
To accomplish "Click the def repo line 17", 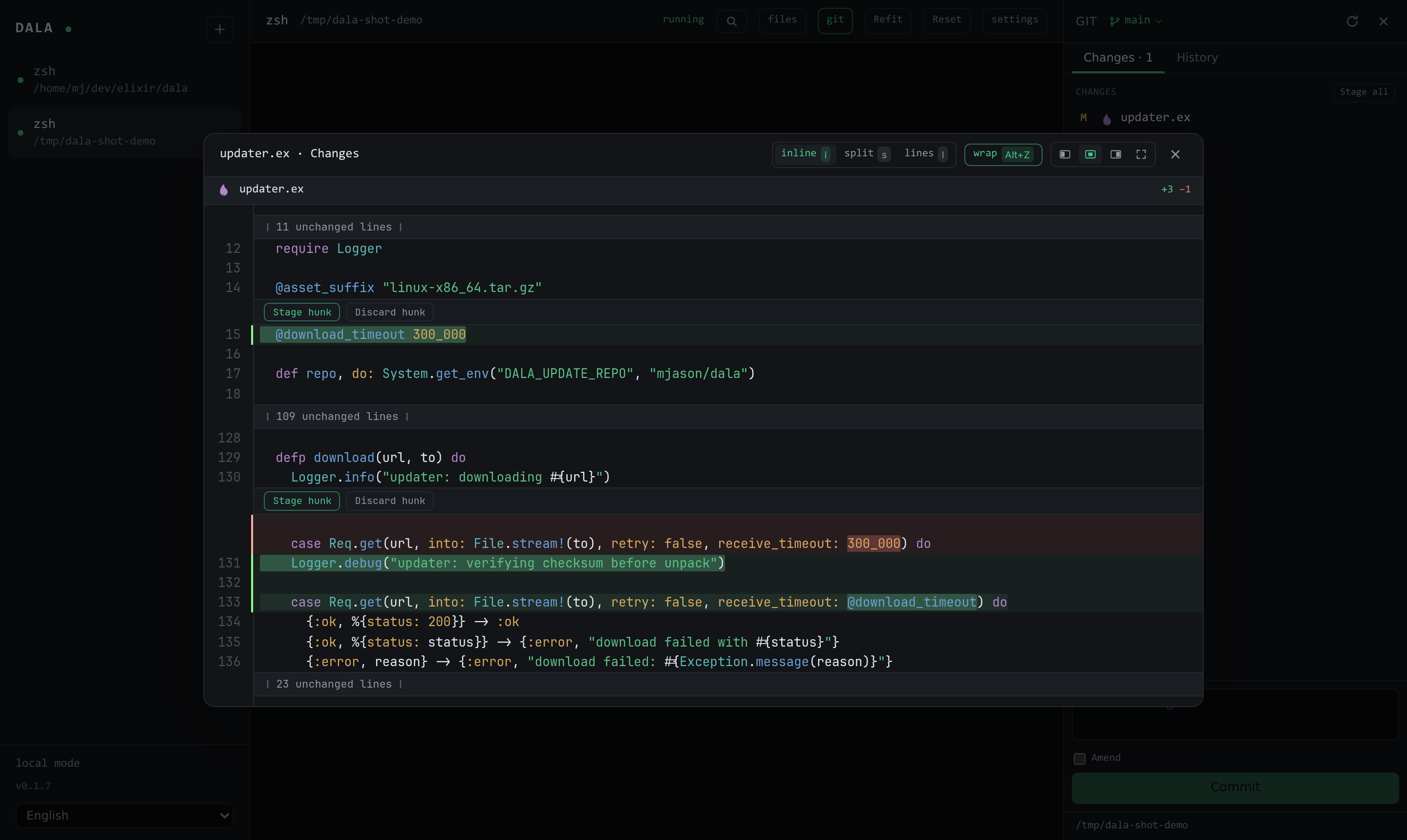I will (x=728, y=374).
